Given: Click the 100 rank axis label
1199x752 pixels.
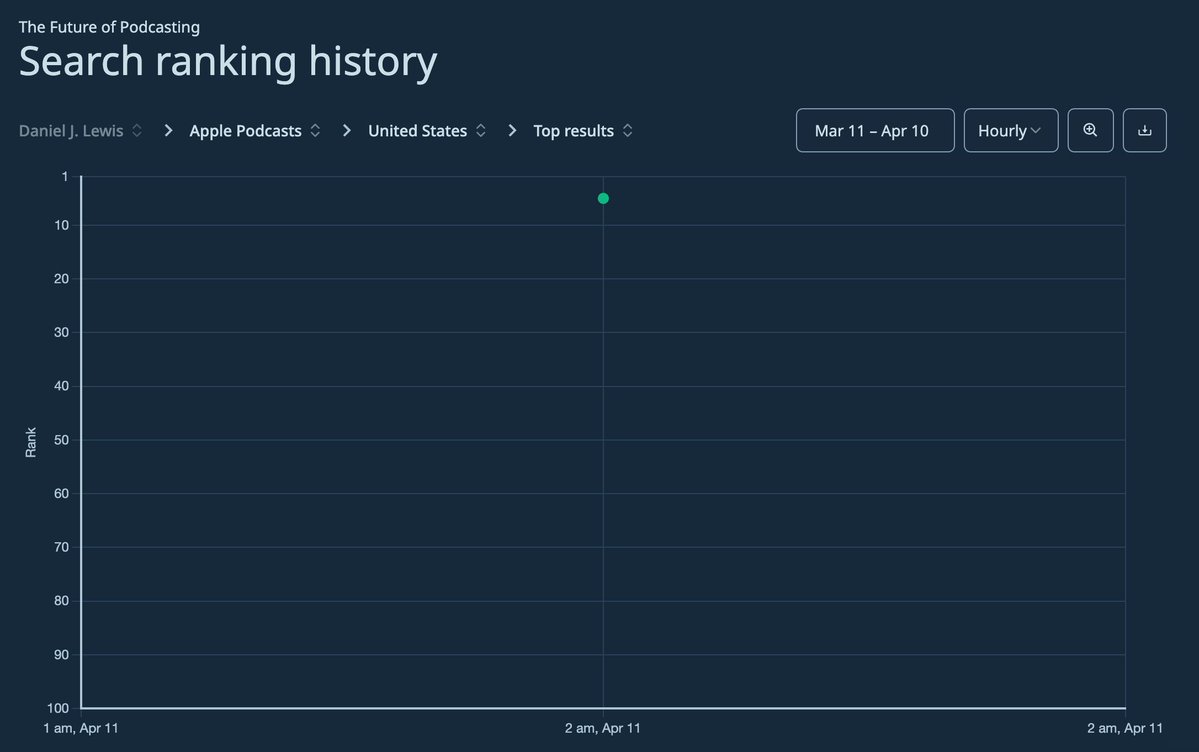Looking at the screenshot, I should click(58, 708).
